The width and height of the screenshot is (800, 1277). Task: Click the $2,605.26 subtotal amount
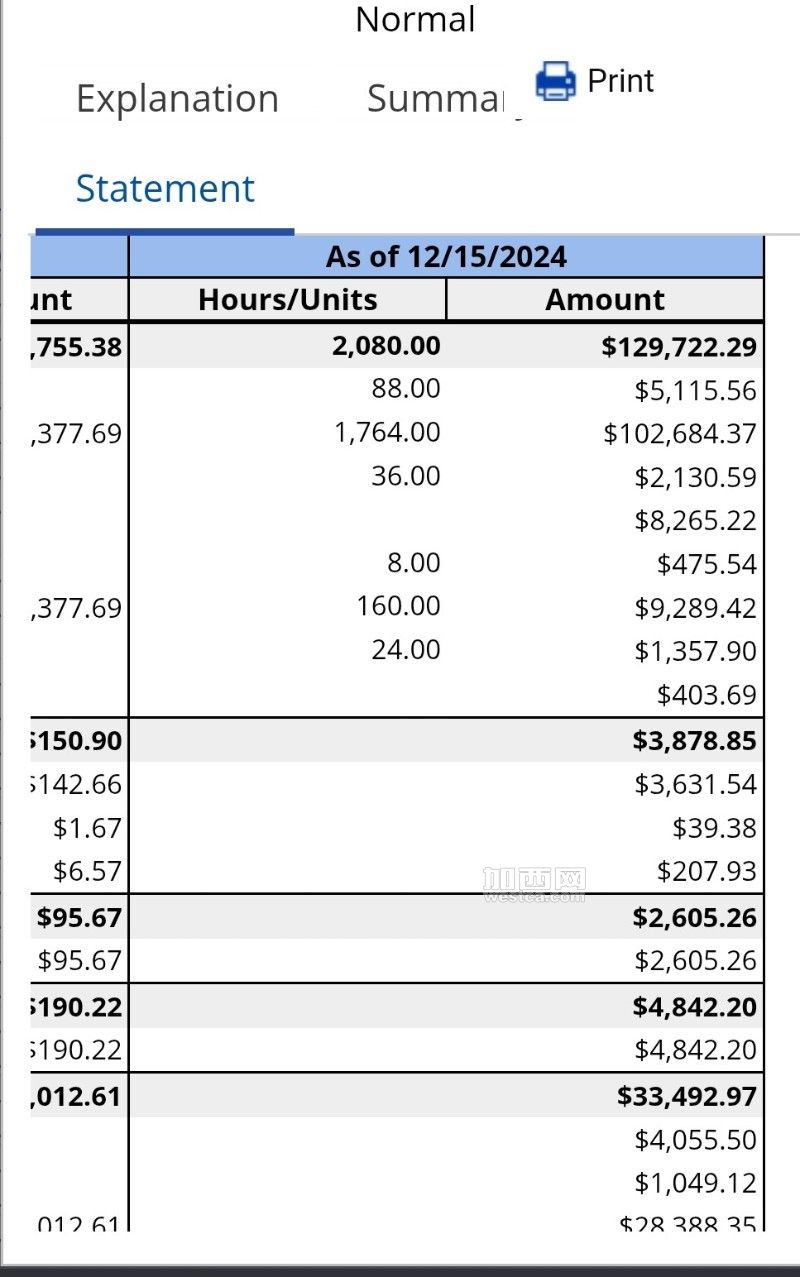coord(691,917)
